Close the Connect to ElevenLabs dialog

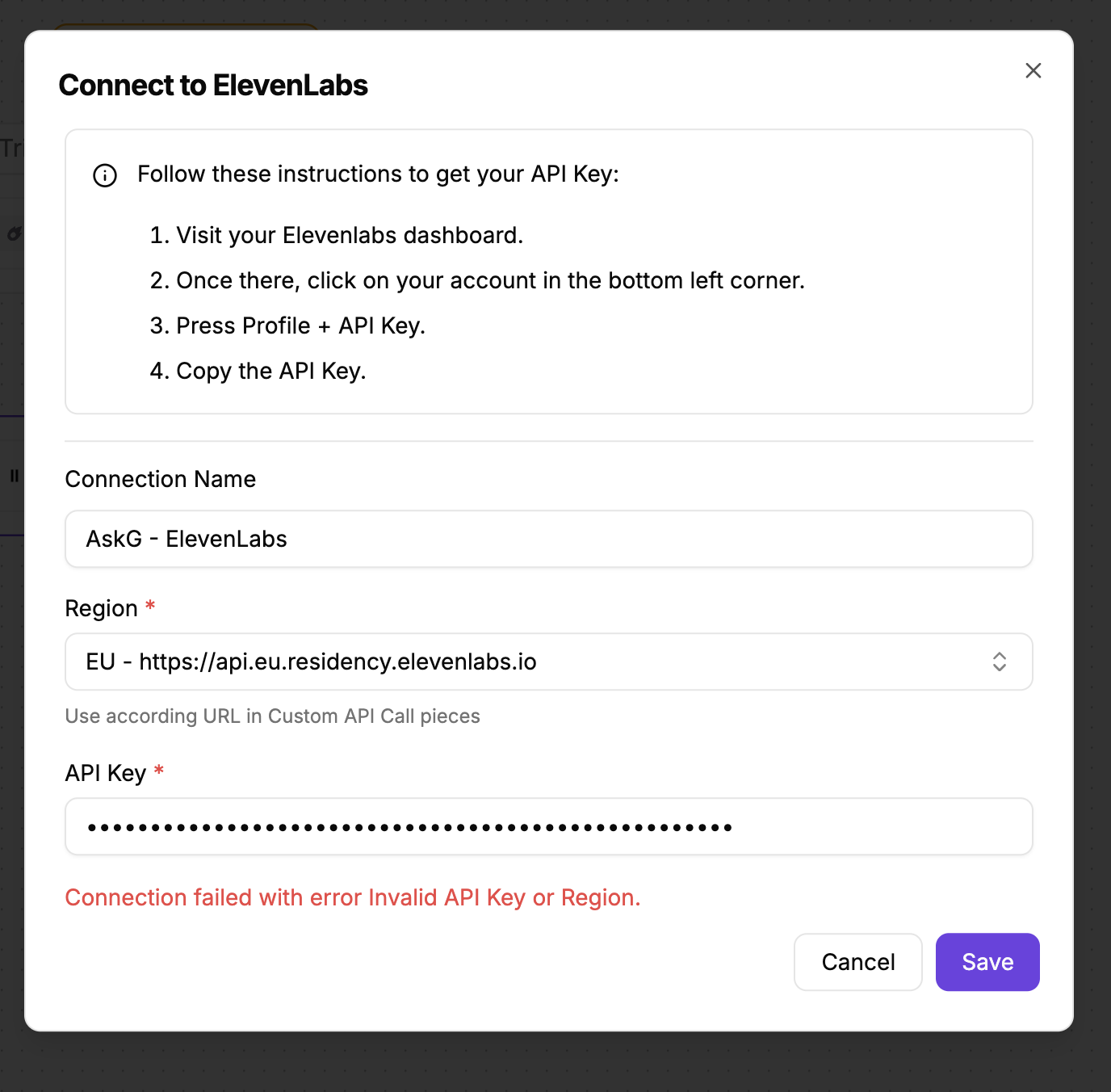tap(1033, 71)
